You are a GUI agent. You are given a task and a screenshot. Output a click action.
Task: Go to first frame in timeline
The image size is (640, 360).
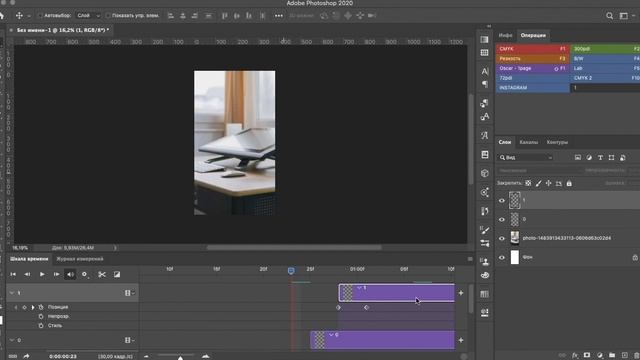click(x=13, y=274)
